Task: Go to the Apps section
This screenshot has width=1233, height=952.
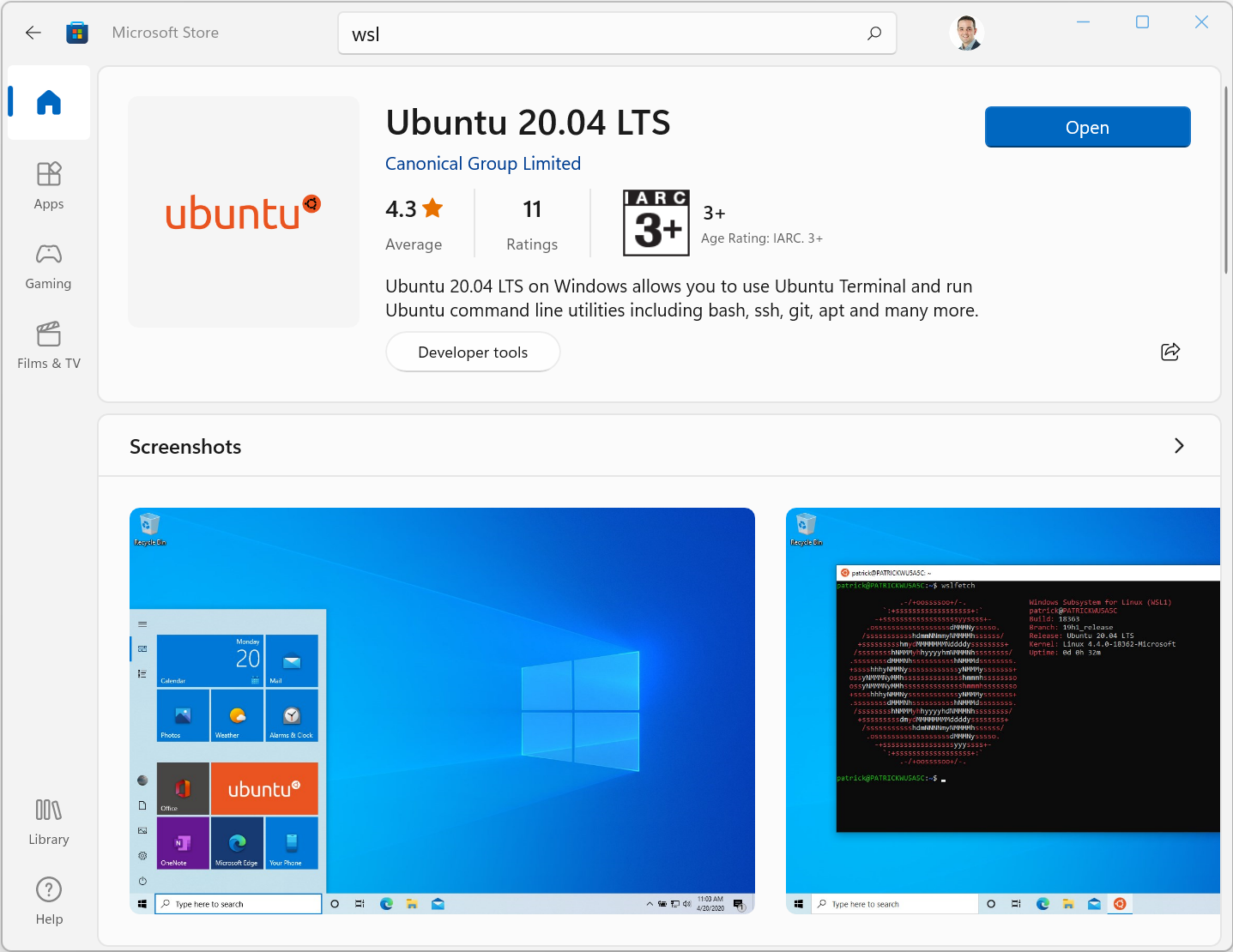Action: click(x=49, y=185)
